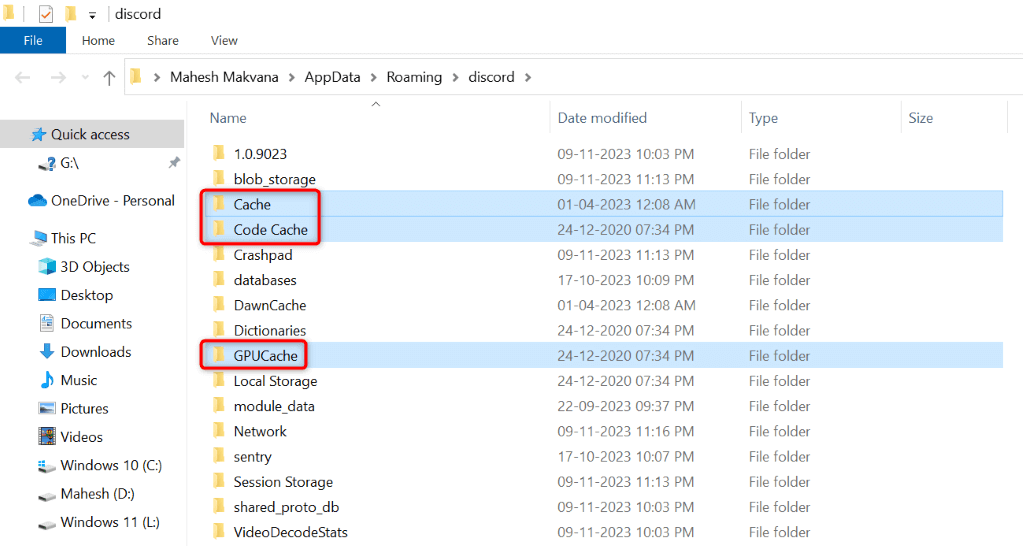Open the File menu
Viewport: 1023px width, 546px height.
tap(33, 40)
